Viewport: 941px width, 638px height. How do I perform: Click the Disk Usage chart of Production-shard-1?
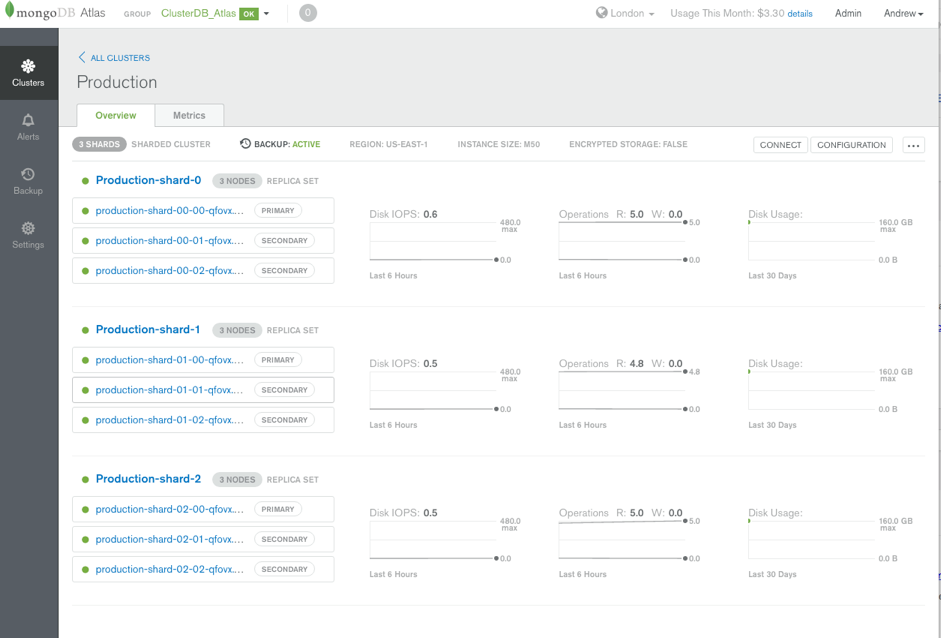coord(811,391)
